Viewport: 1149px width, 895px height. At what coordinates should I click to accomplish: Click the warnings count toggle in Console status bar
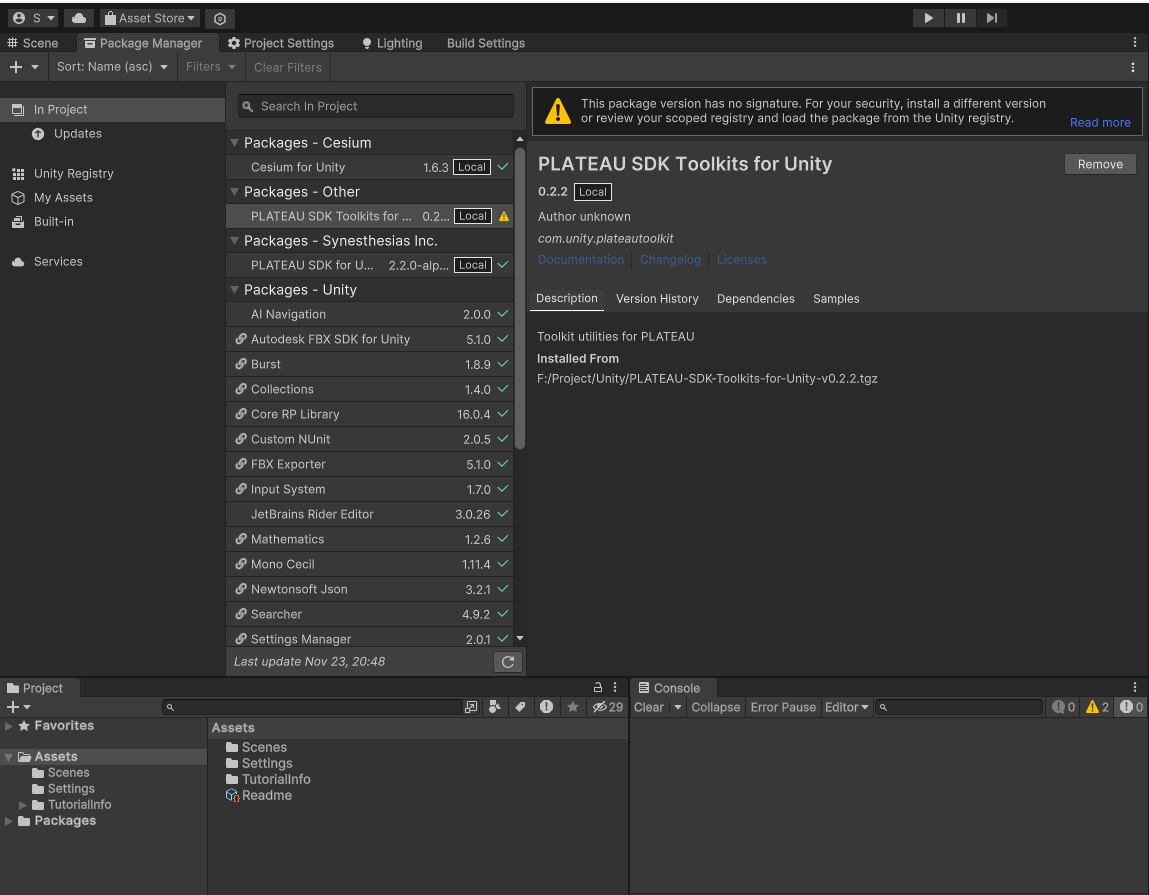click(x=1095, y=707)
